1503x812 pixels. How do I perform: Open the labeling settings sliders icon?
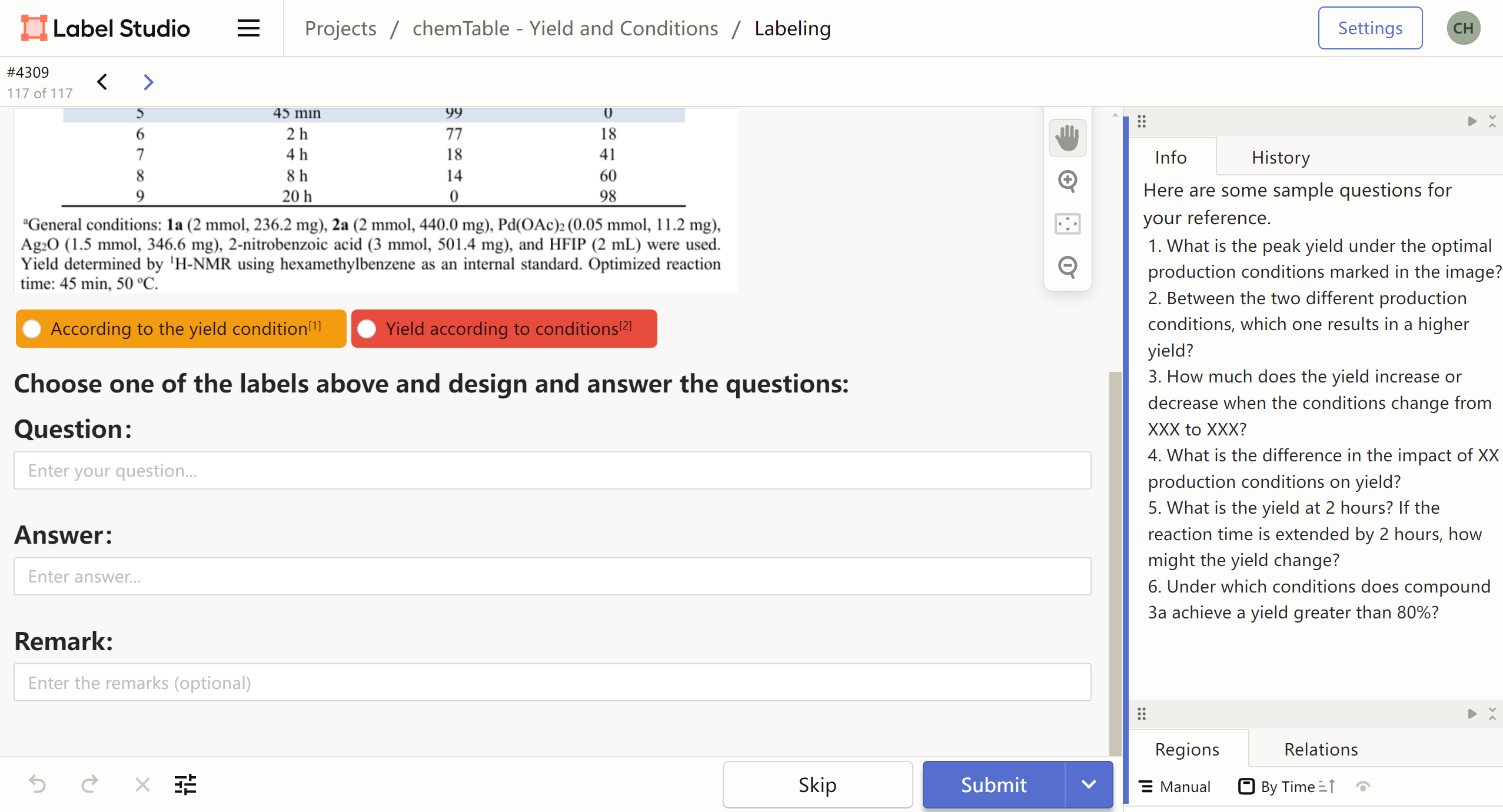(x=185, y=784)
